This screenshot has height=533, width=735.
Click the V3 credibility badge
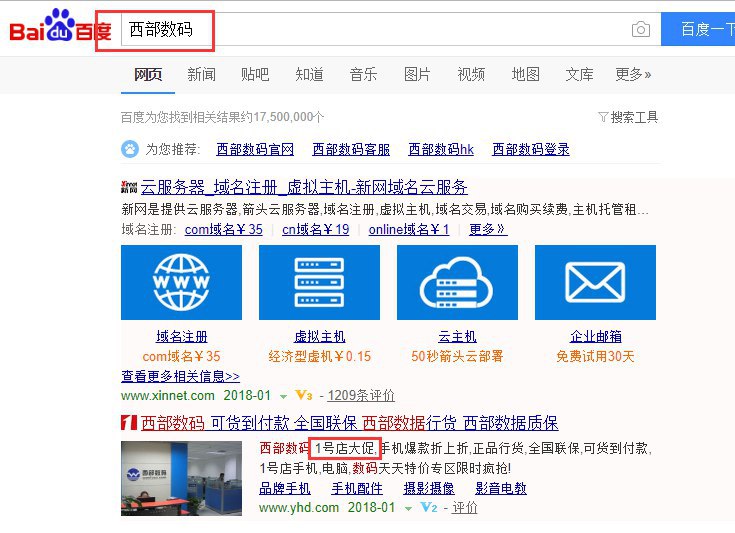point(304,395)
